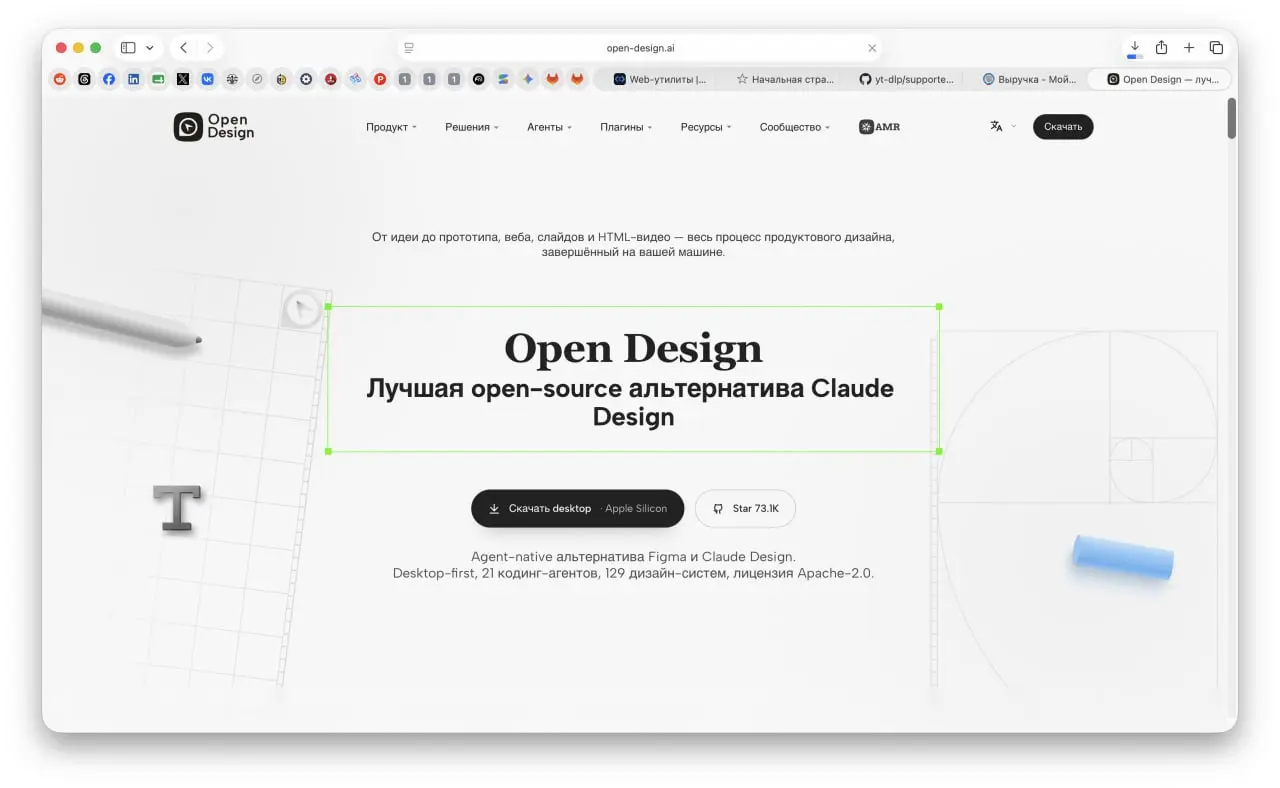Go forward with the browser forward arrow
This screenshot has height=788, width=1280.
click(x=209, y=48)
